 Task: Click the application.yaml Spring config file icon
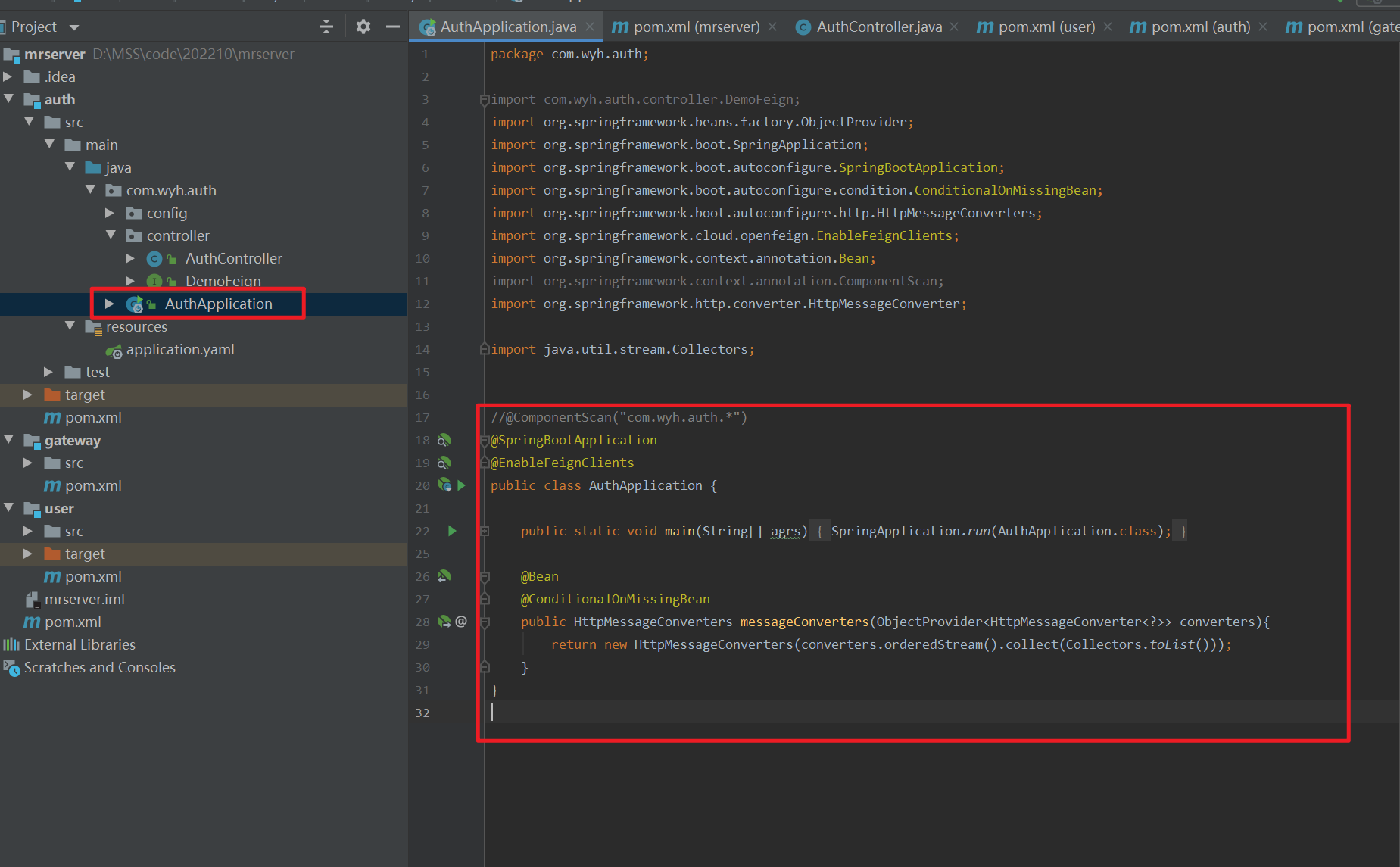(114, 351)
